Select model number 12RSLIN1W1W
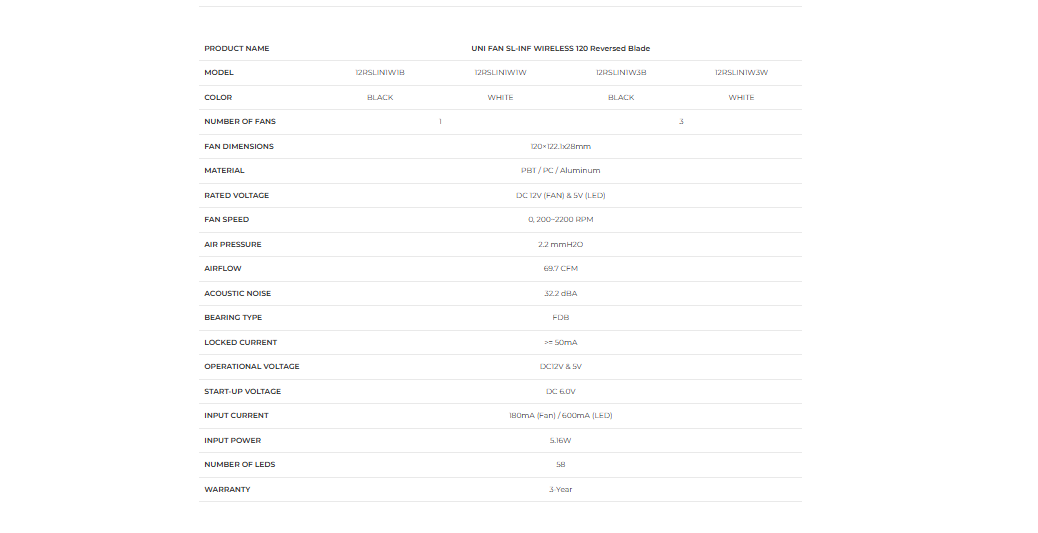1038x533 pixels. click(x=500, y=73)
